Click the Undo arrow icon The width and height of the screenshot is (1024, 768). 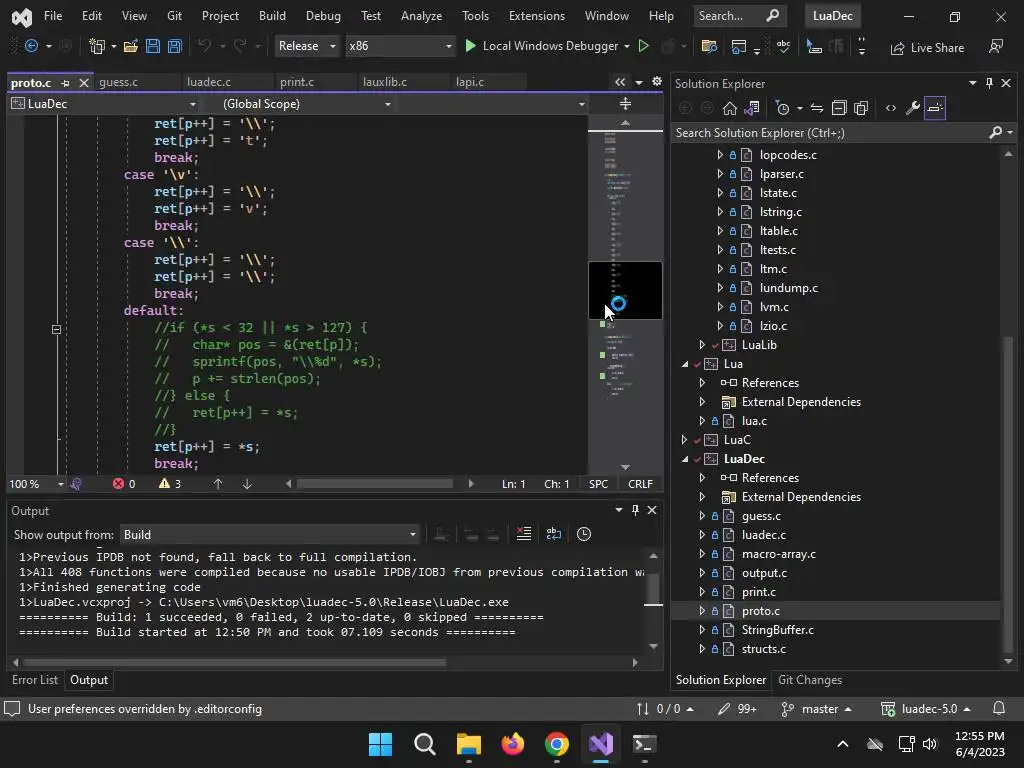pyautogui.click(x=204, y=46)
